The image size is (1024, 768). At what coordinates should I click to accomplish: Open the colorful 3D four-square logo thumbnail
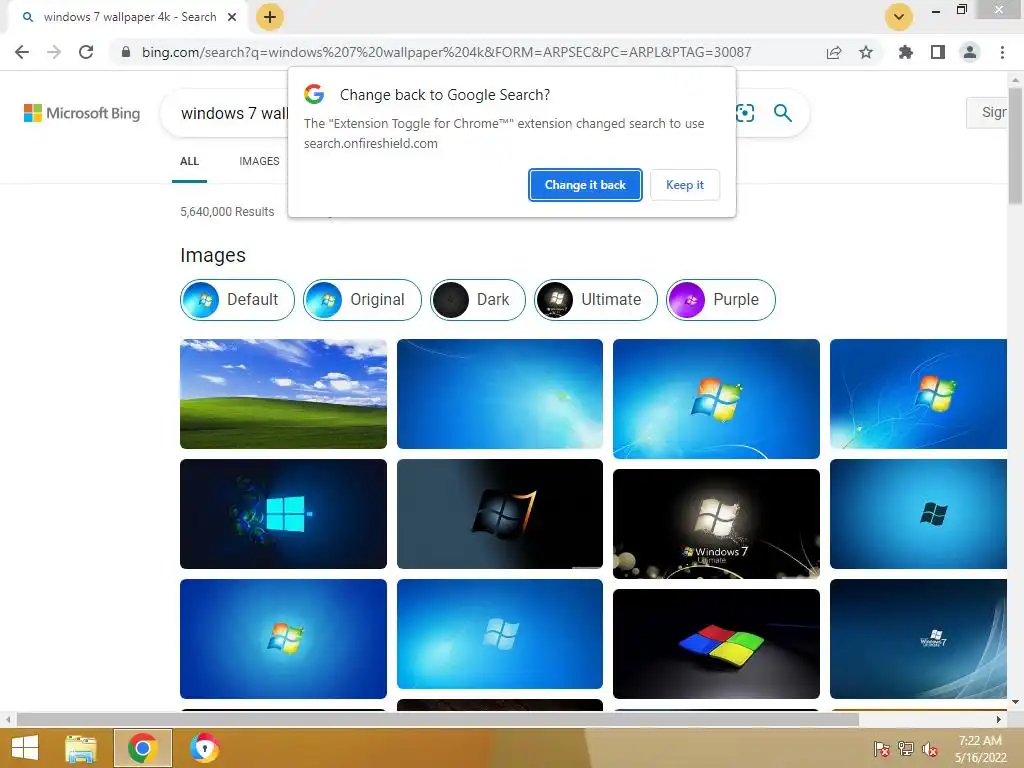[x=716, y=644]
